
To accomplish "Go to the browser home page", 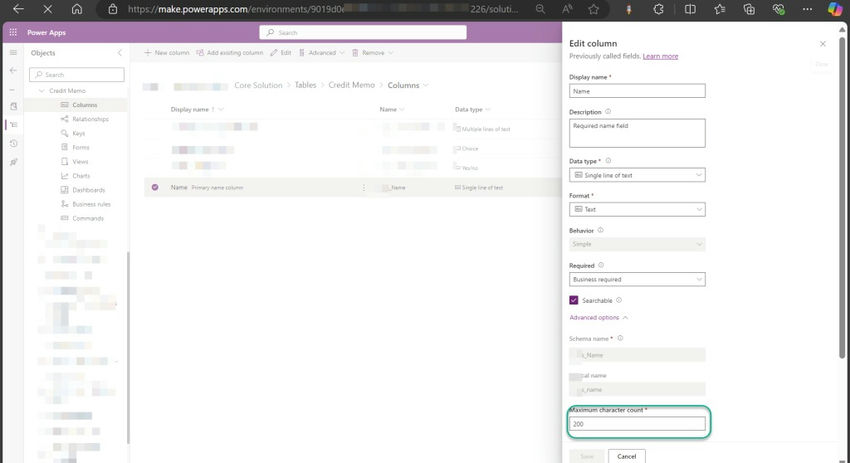I will pos(77,9).
